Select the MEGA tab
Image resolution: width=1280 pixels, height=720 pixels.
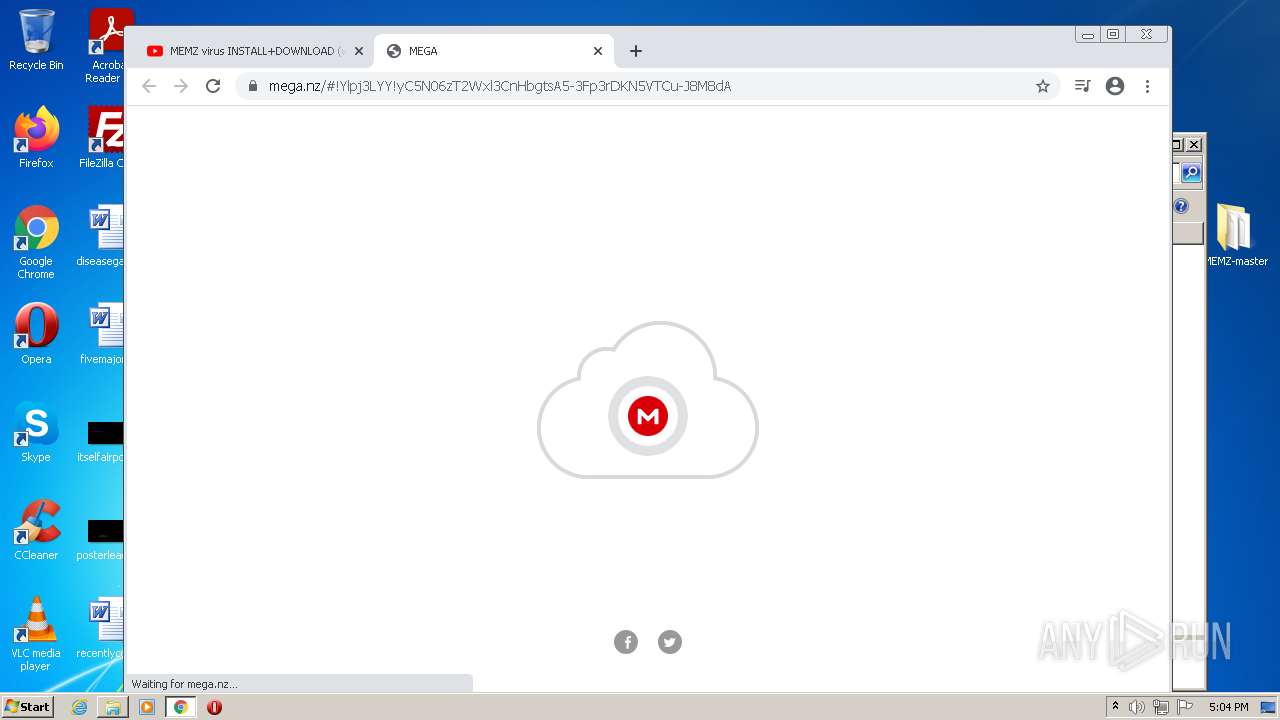[x=493, y=51]
